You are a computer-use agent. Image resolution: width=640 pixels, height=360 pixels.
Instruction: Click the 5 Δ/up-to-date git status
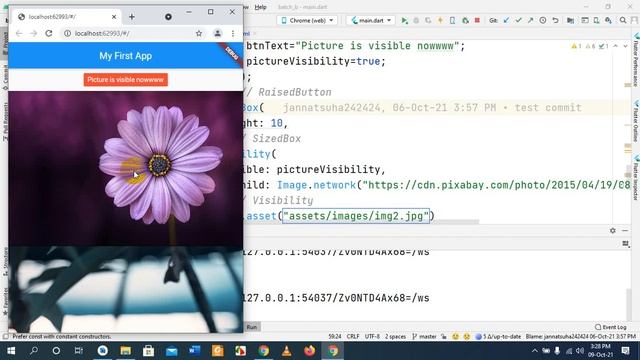pos(498,337)
